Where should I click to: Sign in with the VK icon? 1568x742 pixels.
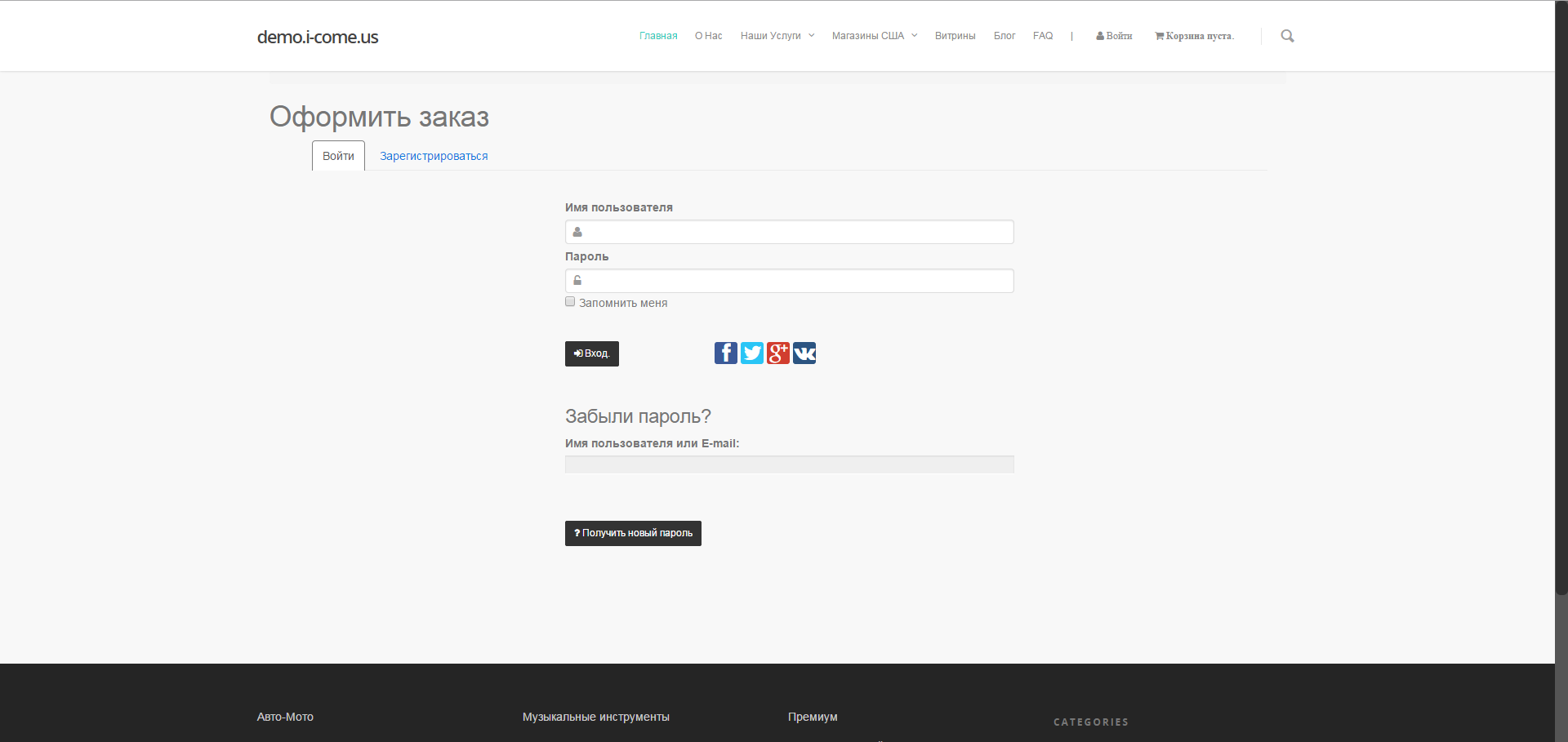(804, 353)
